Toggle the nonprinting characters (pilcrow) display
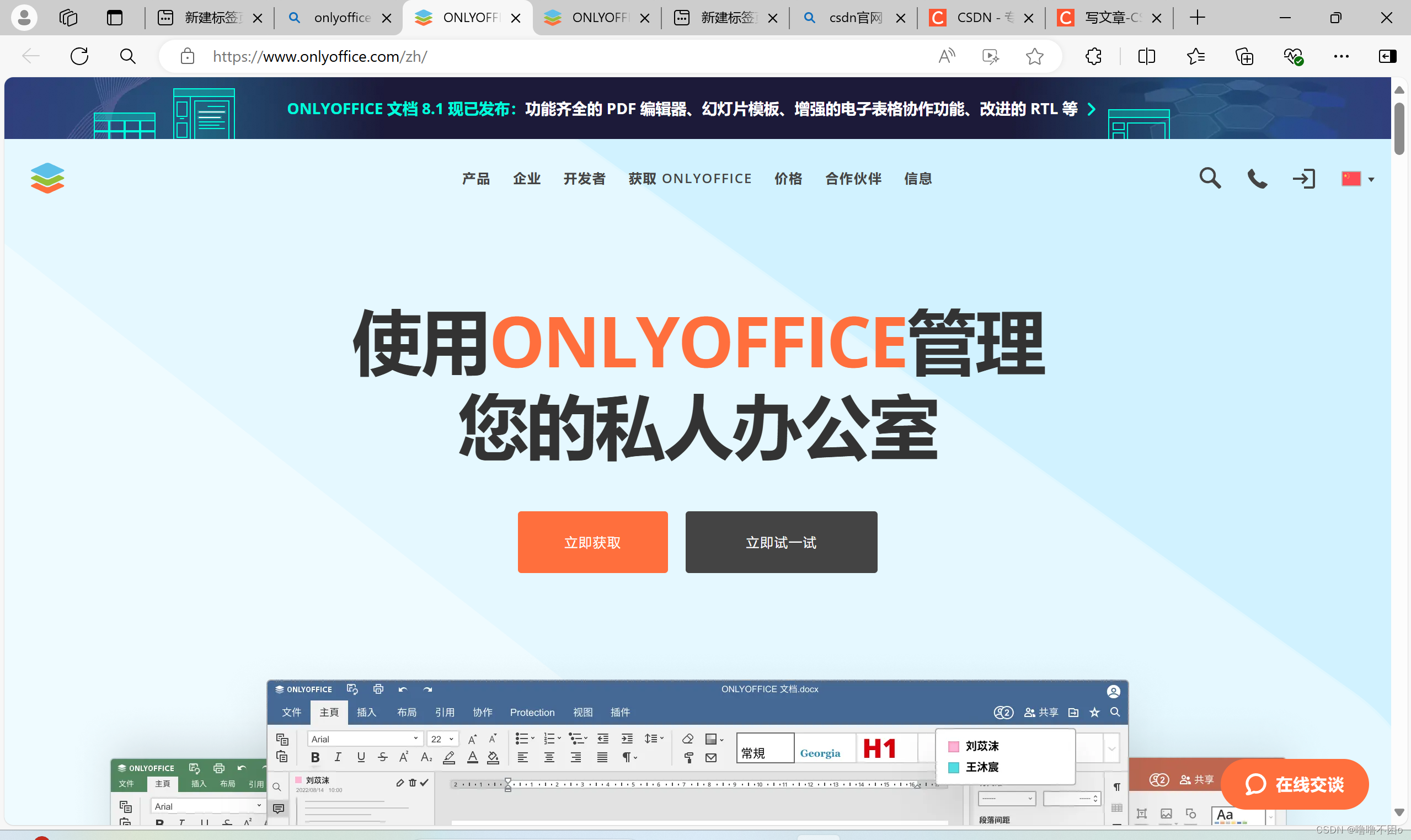1411x840 pixels. pos(627,757)
